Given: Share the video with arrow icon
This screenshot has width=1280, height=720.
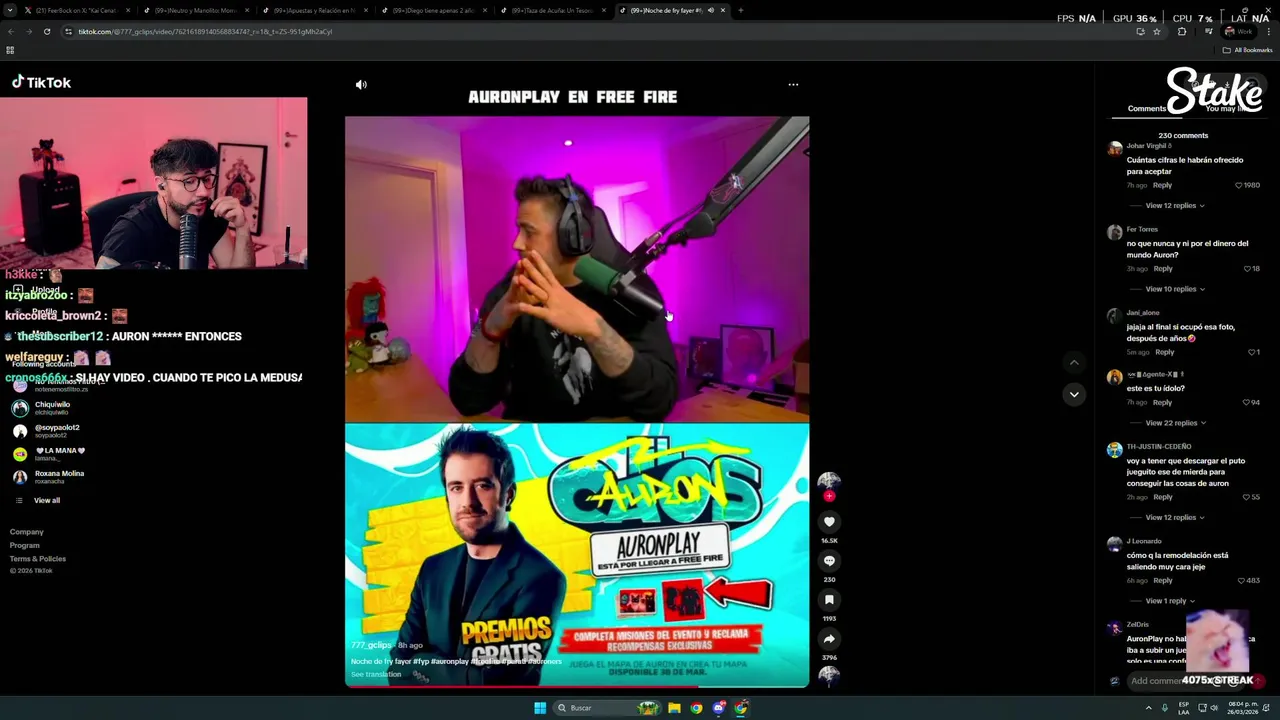Looking at the screenshot, I should [829, 639].
